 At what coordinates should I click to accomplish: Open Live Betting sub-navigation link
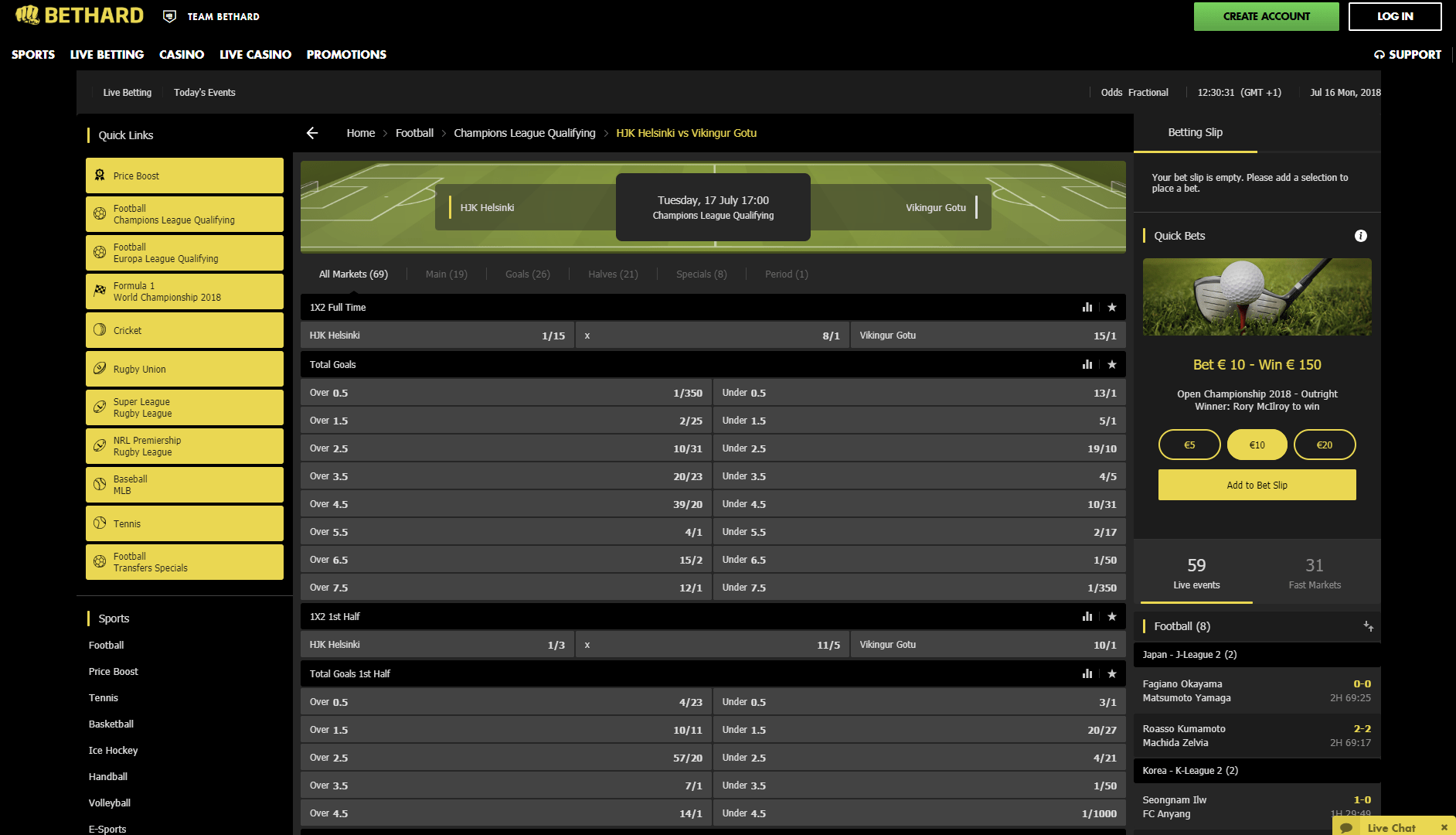127,93
